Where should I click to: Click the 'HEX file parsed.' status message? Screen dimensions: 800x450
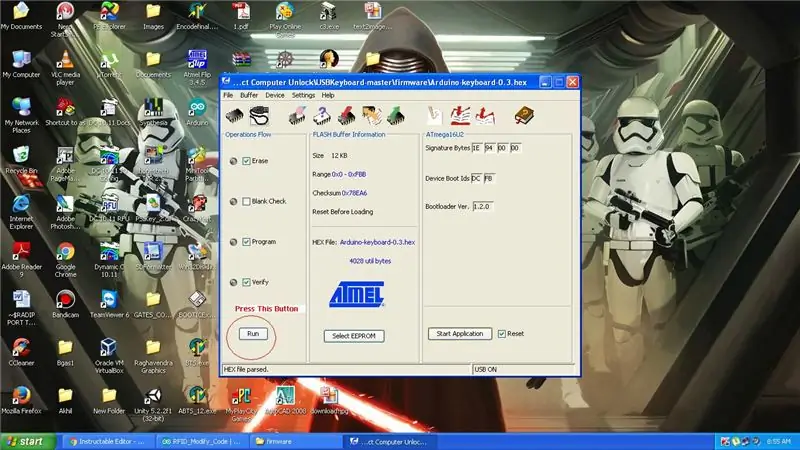246,369
